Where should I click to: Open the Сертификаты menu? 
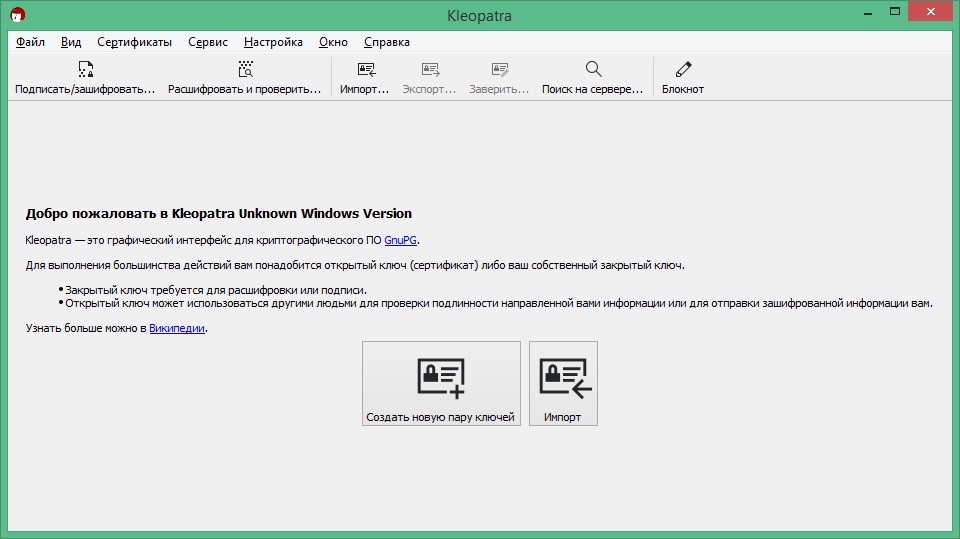coord(134,42)
